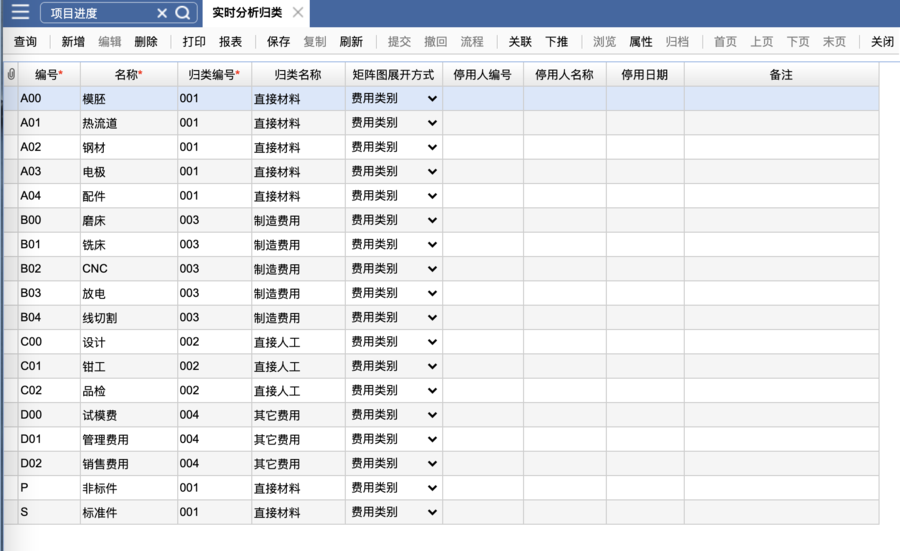Select the 非标件 name cell
This screenshot has height=551, width=900.
pos(129,488)
